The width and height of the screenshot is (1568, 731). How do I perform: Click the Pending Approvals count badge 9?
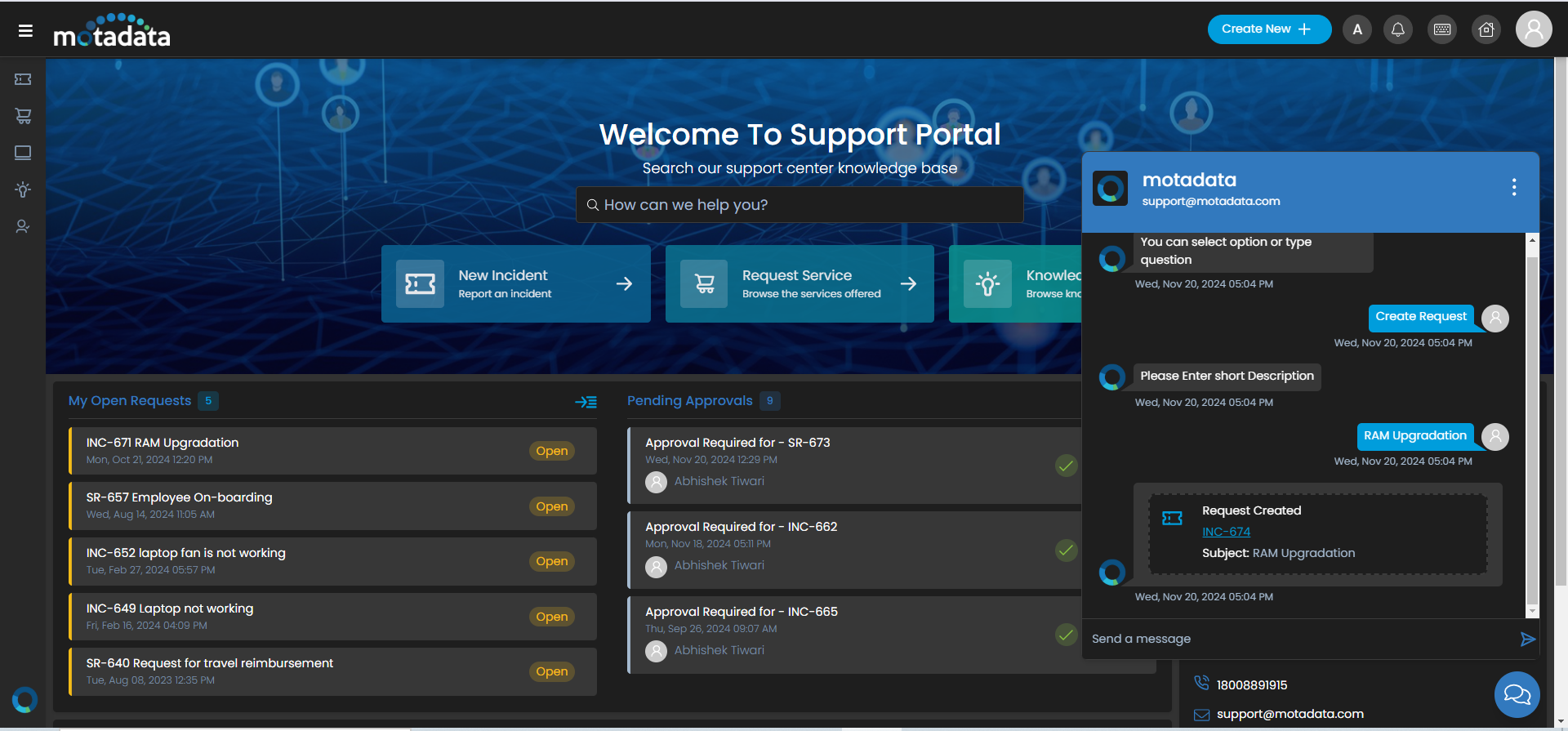click(x=770, y=401)
